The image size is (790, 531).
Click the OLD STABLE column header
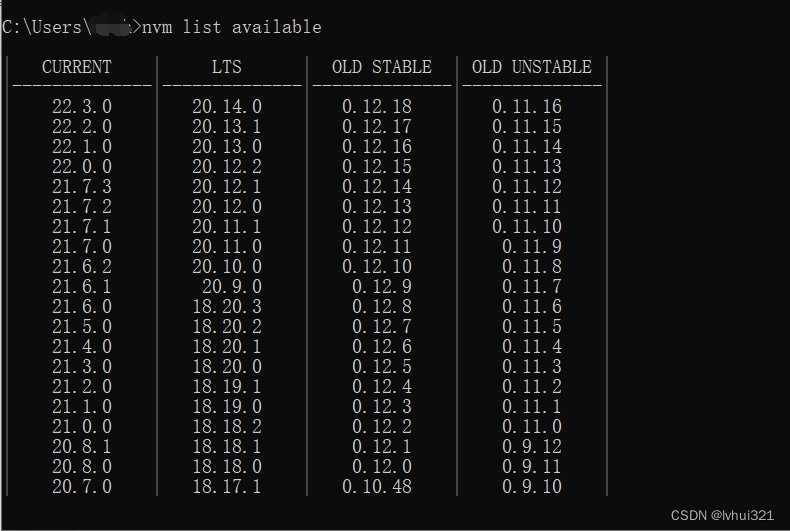382,67
